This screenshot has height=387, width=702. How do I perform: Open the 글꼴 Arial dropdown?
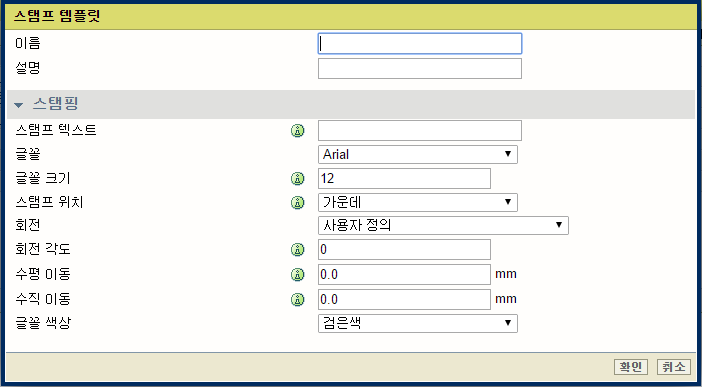418,154
